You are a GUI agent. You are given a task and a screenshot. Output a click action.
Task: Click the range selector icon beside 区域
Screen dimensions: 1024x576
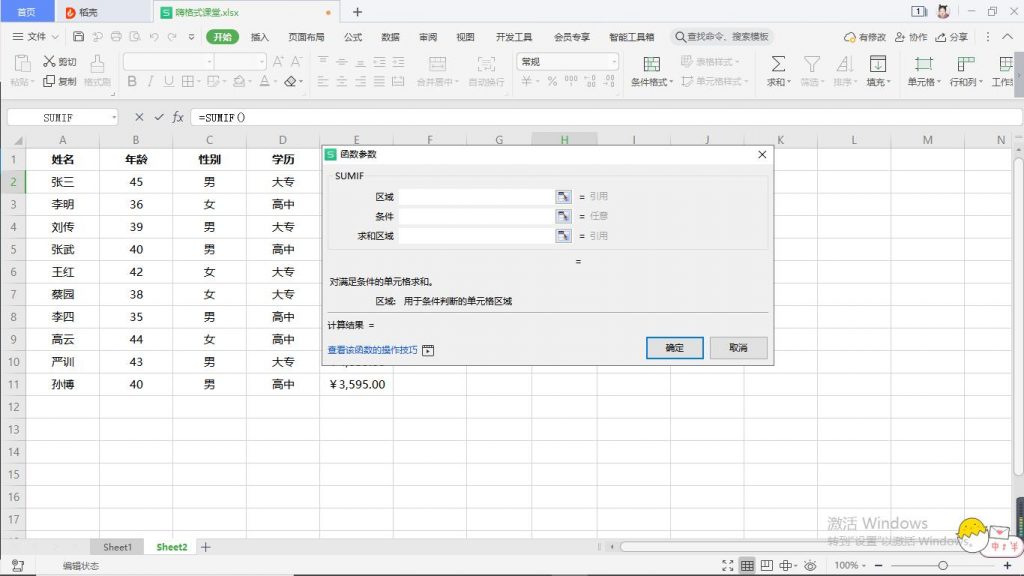[x=561, y=196]
